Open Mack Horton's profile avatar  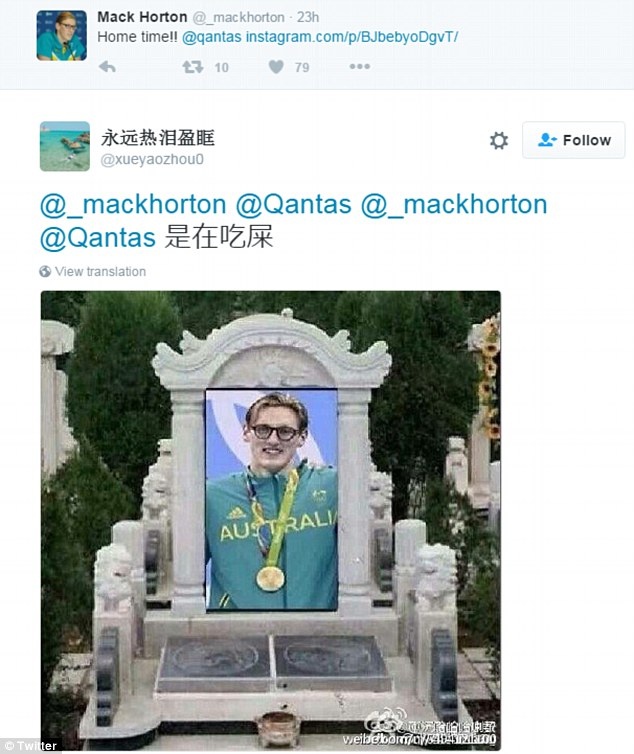point(62,35)
